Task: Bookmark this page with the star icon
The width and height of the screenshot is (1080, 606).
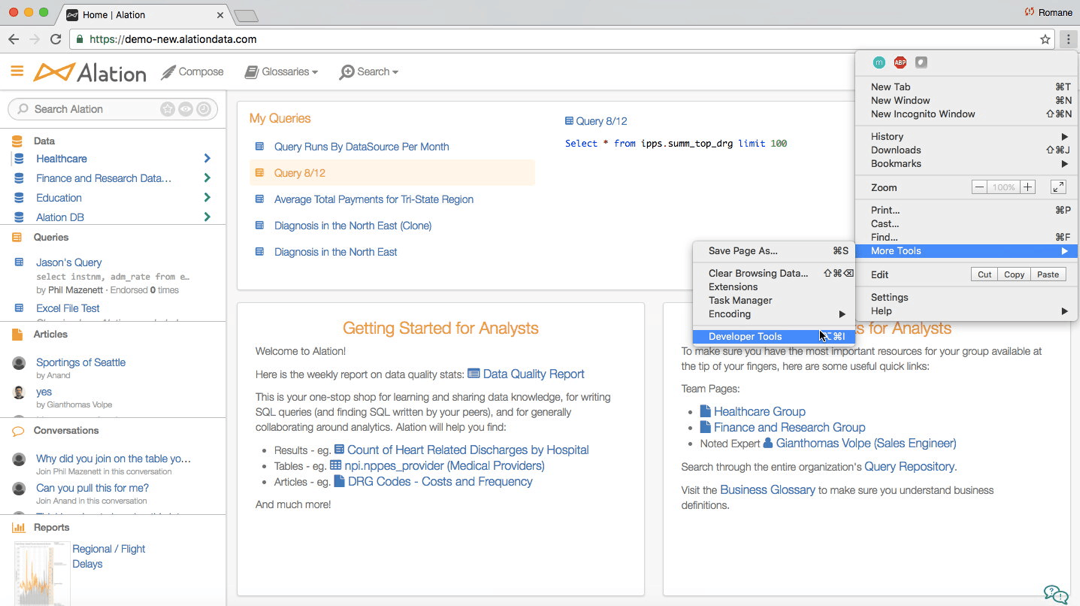Action: pos(1045,39)
